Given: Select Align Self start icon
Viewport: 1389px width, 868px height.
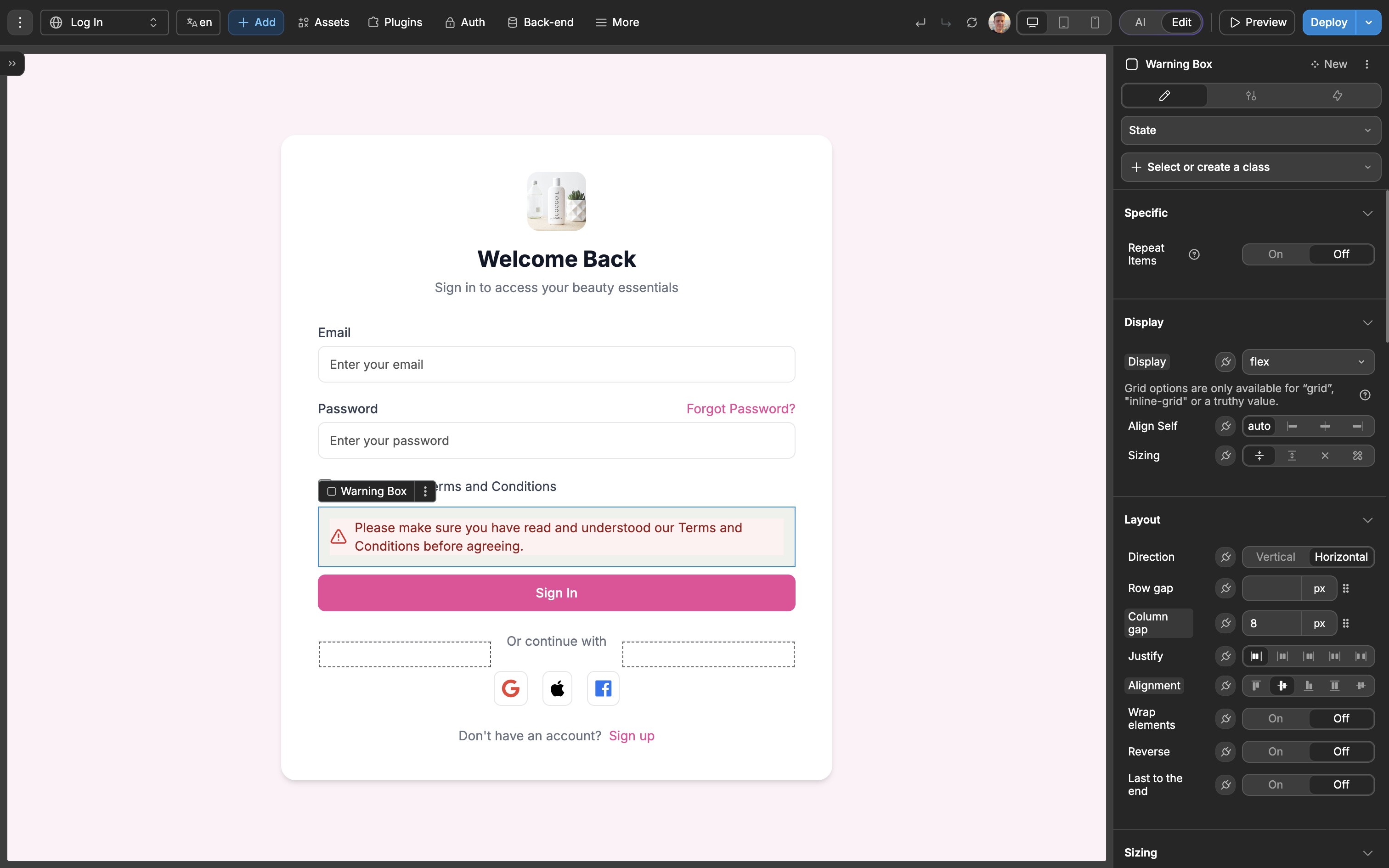Looking at the screenshot, I should tap(1292, 426).
